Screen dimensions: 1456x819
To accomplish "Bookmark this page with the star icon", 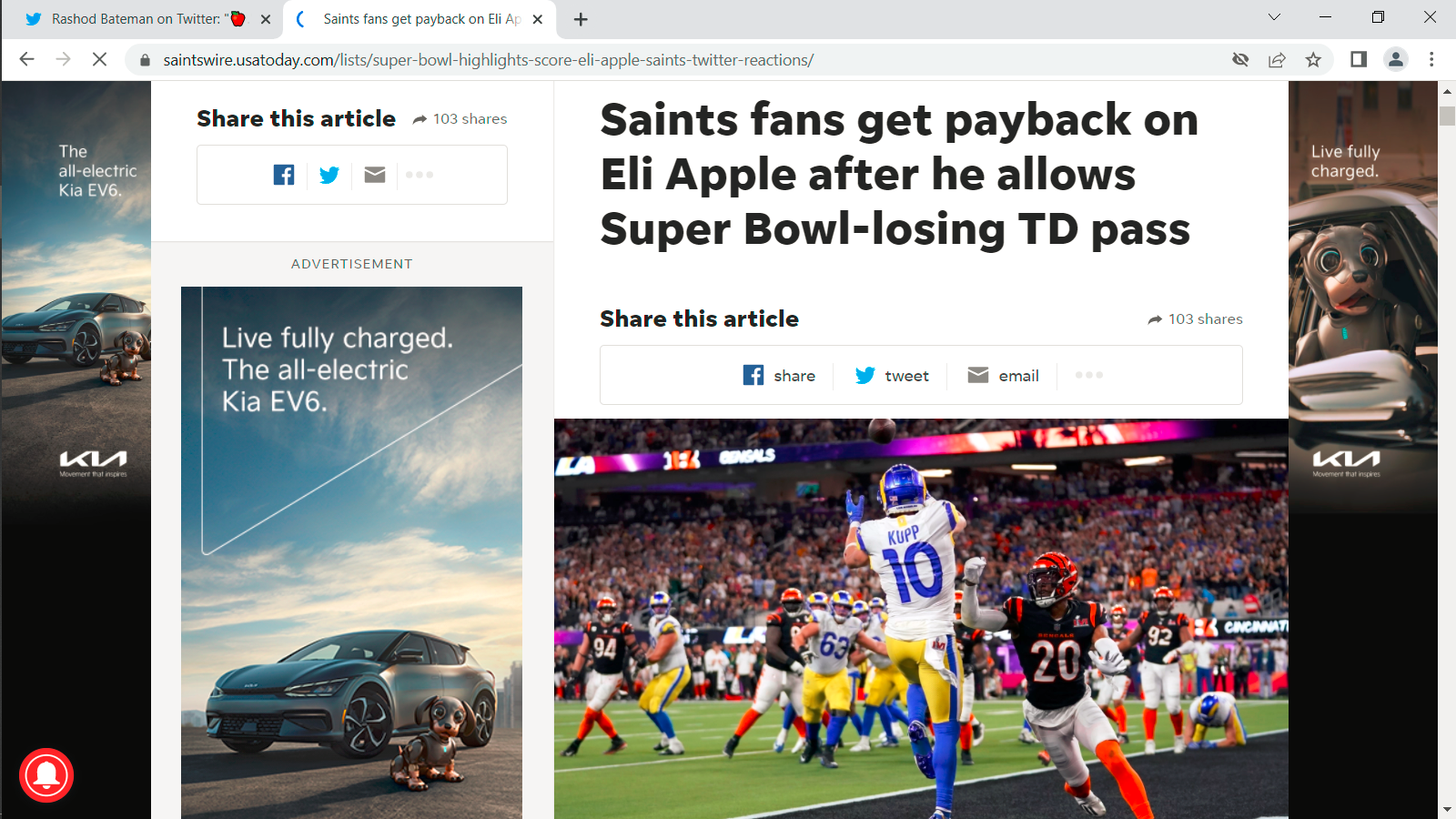I will [1313, 60].
